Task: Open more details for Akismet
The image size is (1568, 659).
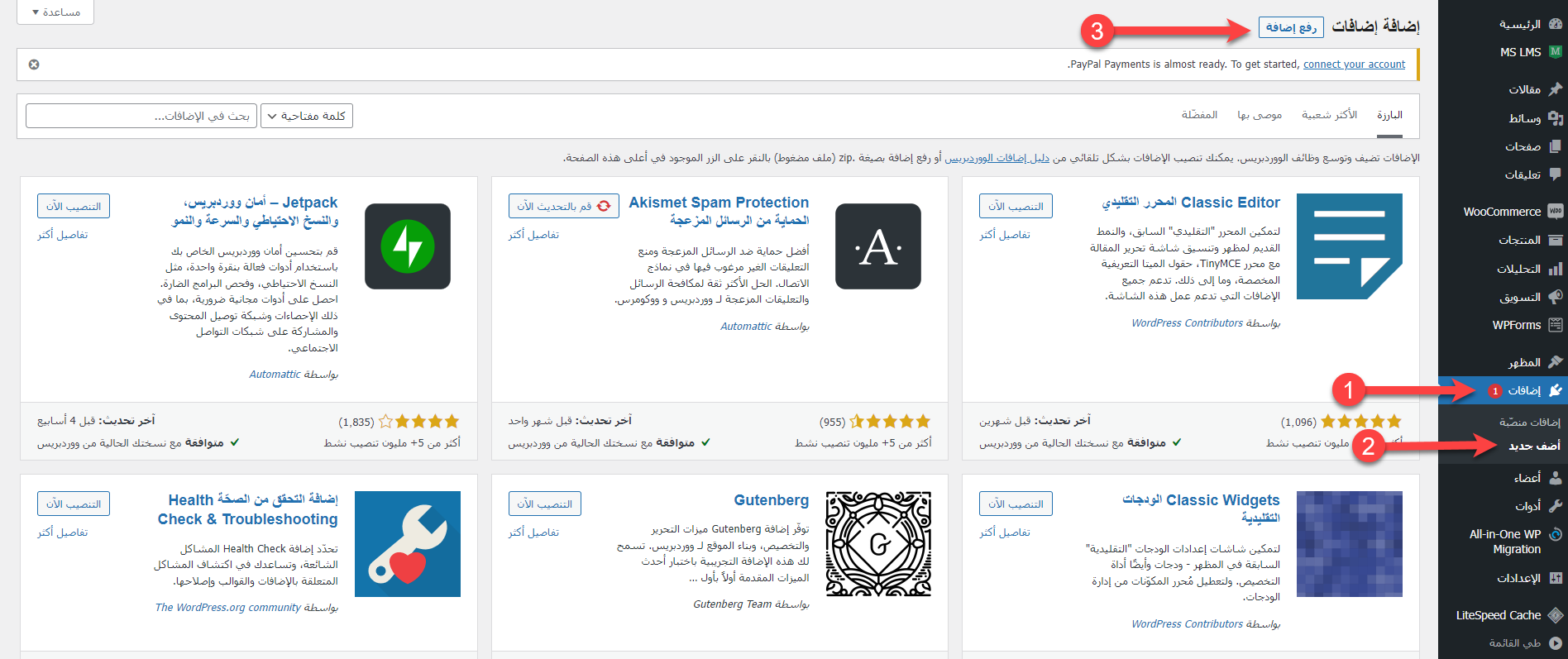Action: pyautogui.click(x=533, y=235)
